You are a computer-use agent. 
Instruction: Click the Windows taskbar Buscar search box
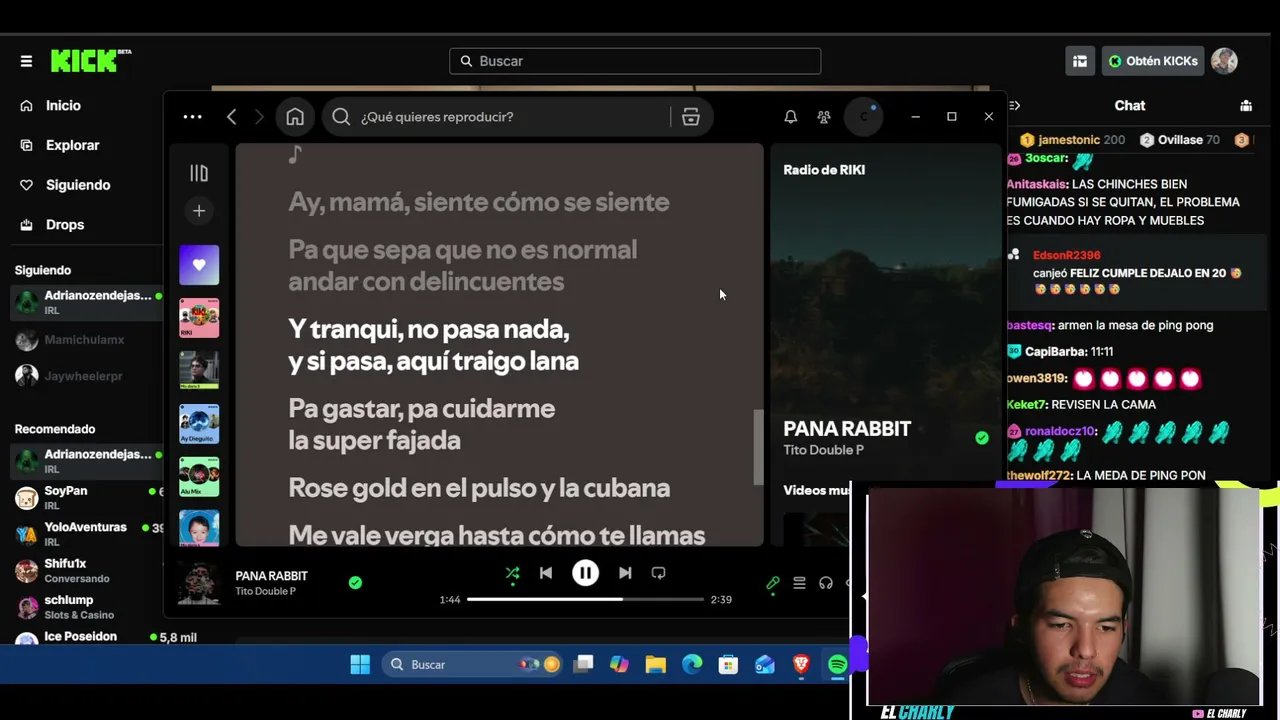click(473, 664)
